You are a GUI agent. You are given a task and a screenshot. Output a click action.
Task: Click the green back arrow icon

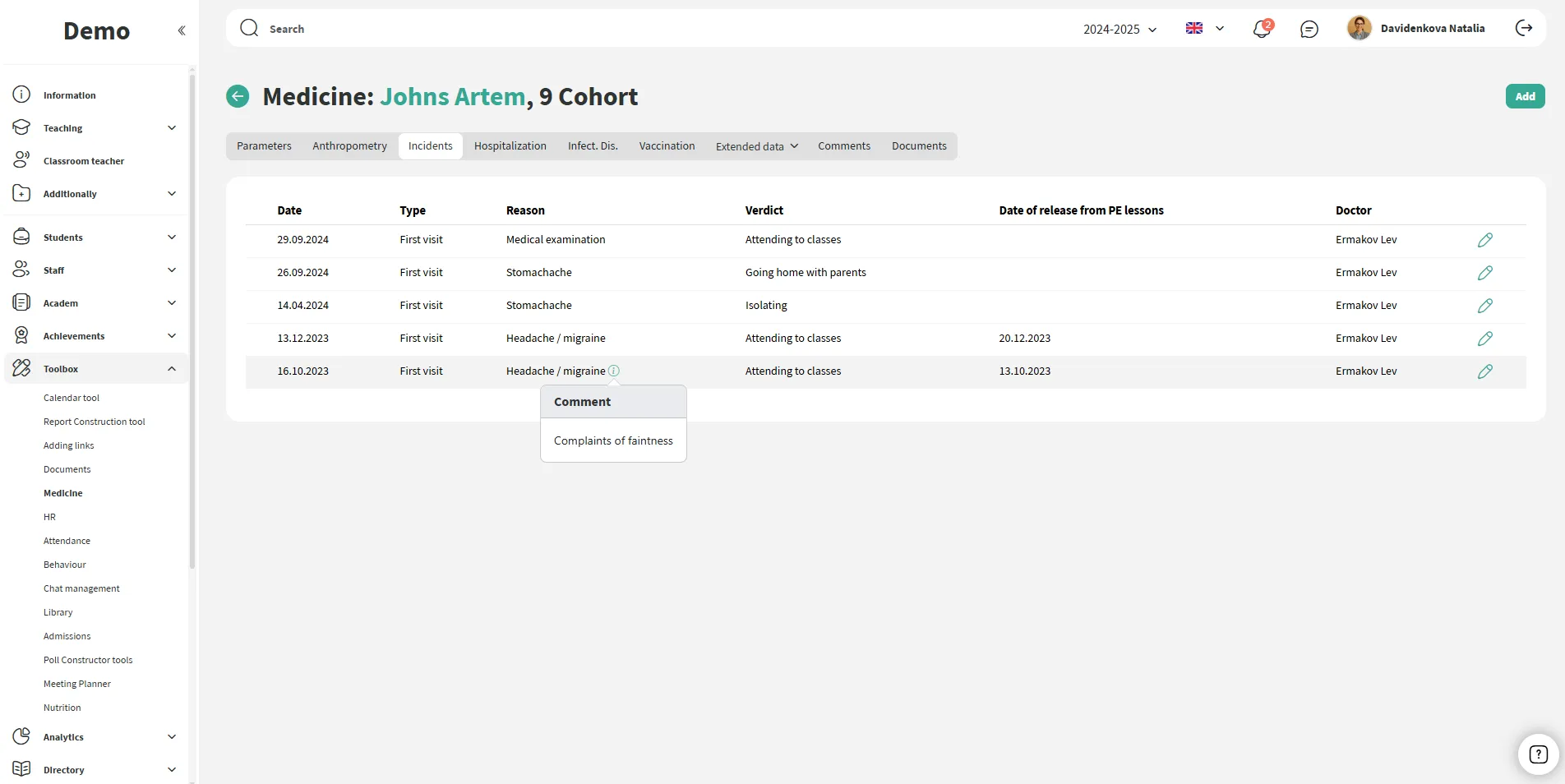(238, 97)
